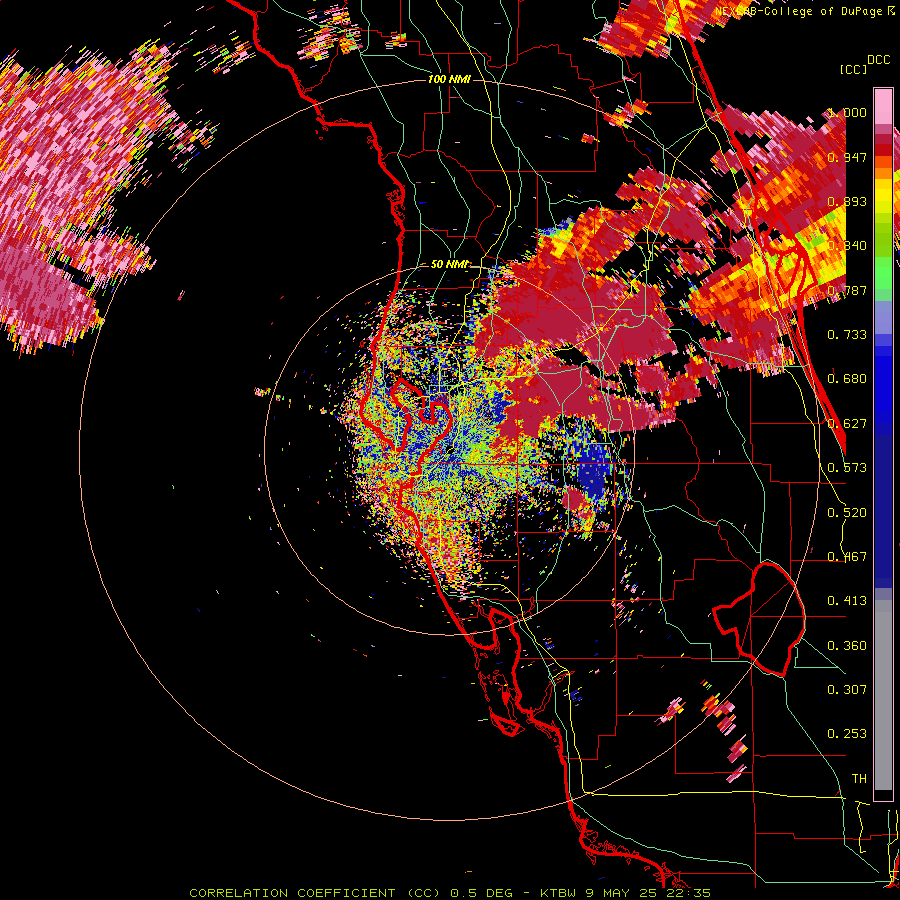The image size is (900, 900).
Task: Click the TH legend label
Action: pyautogui.click(x=859, y=779)
